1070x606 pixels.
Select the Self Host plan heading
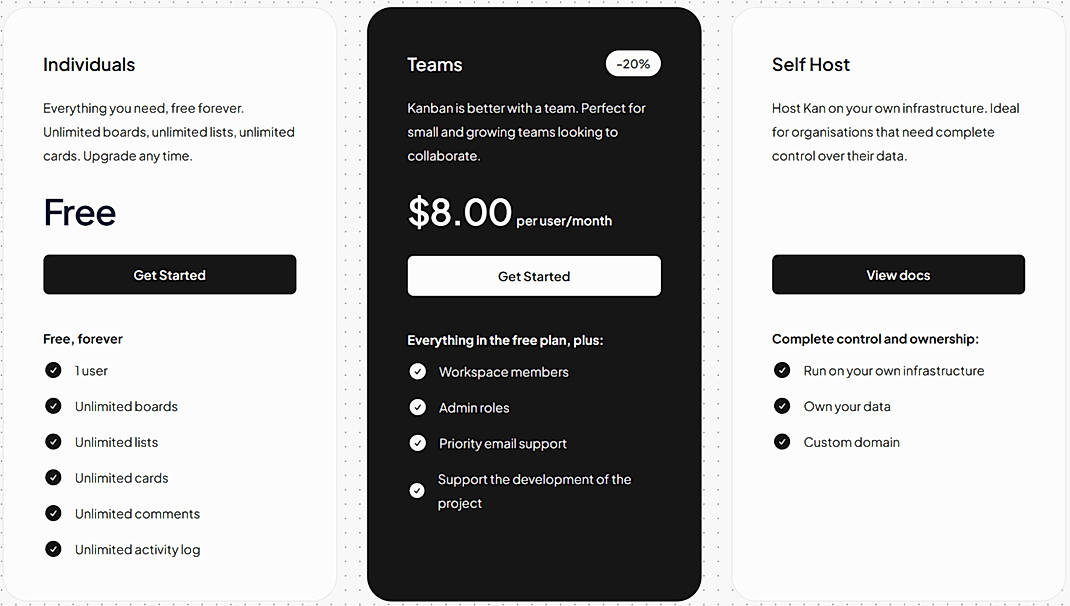click(x=811, y=65)
